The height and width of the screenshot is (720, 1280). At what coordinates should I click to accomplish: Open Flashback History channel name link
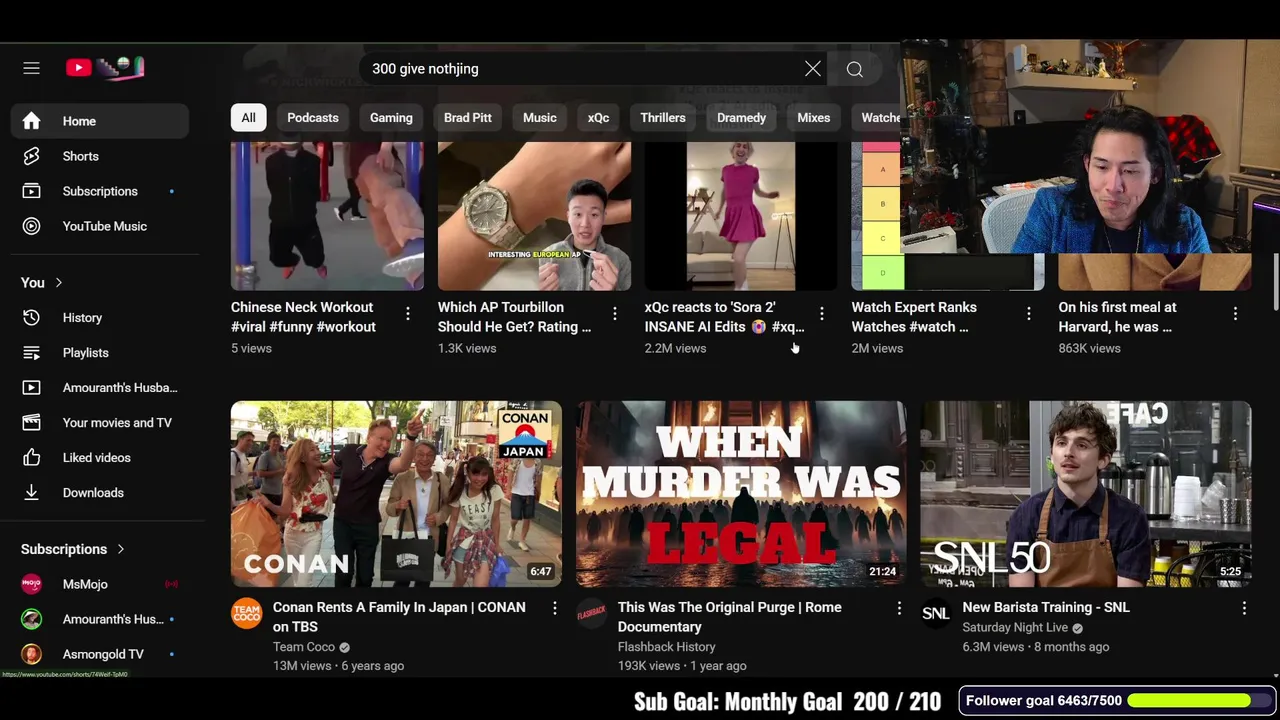click(666, 647)
